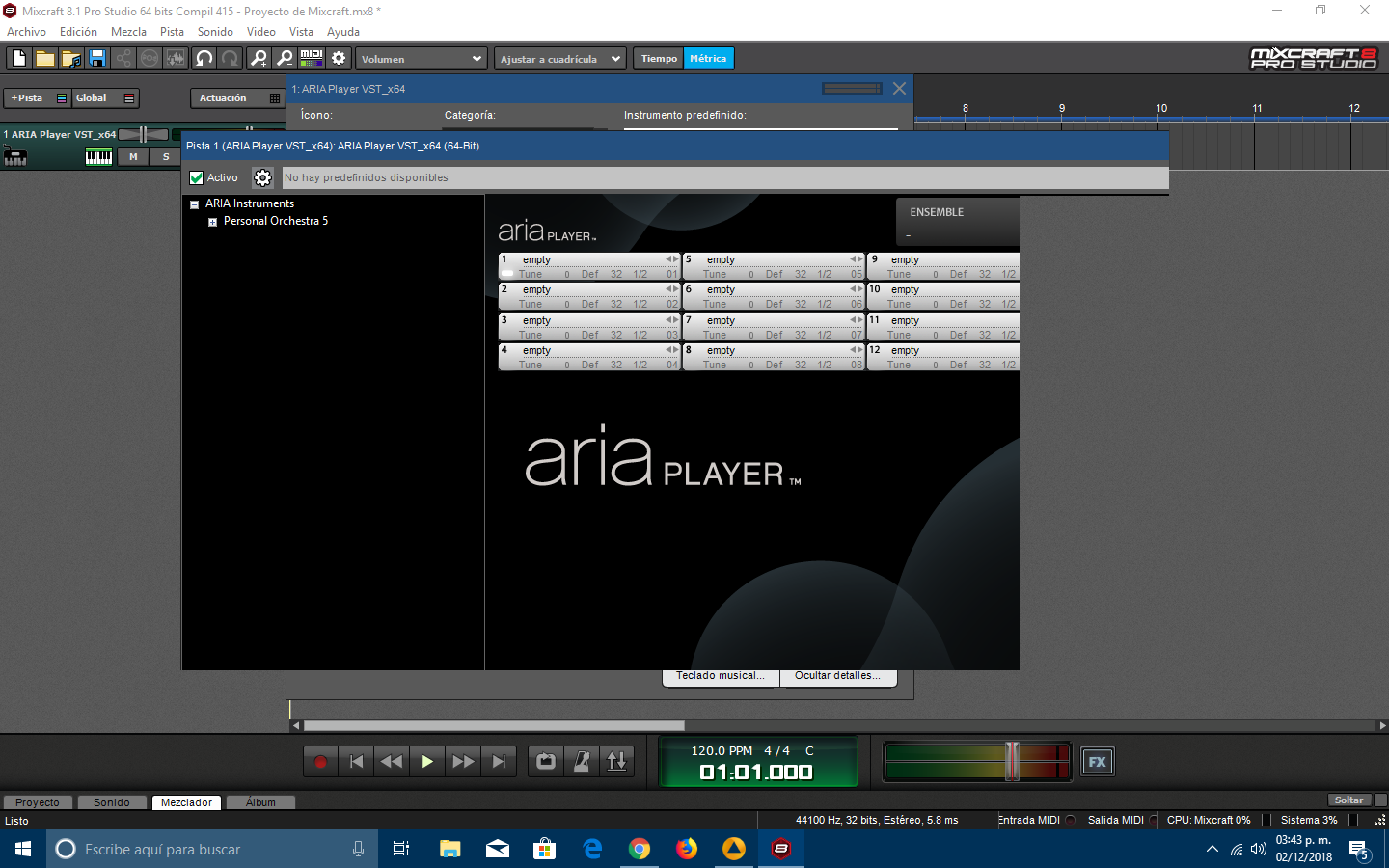
Task: Click the Ocultar detalles... button
Action: click(837, 676)
